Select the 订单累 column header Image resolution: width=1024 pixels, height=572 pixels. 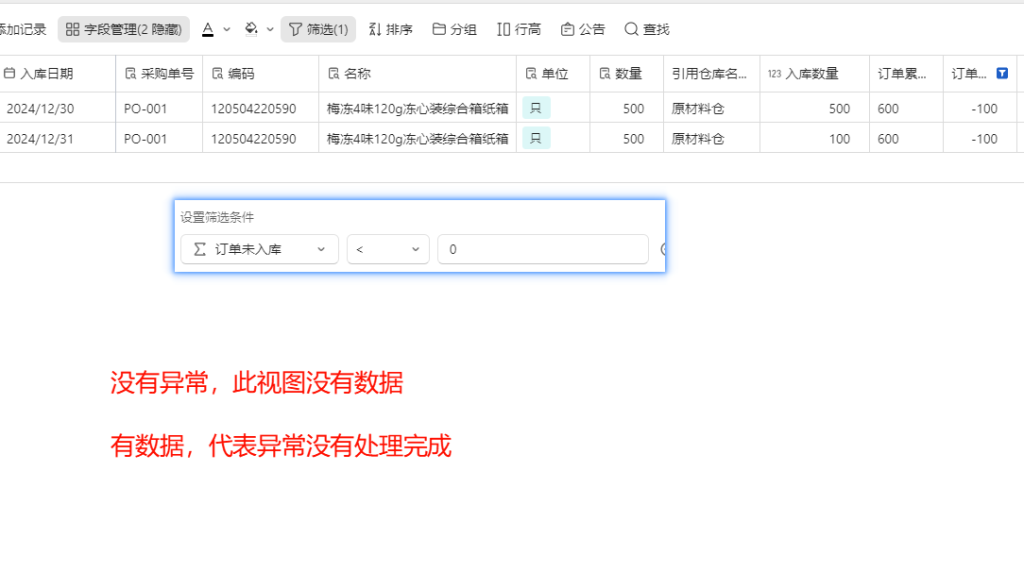tap(906, 74)
